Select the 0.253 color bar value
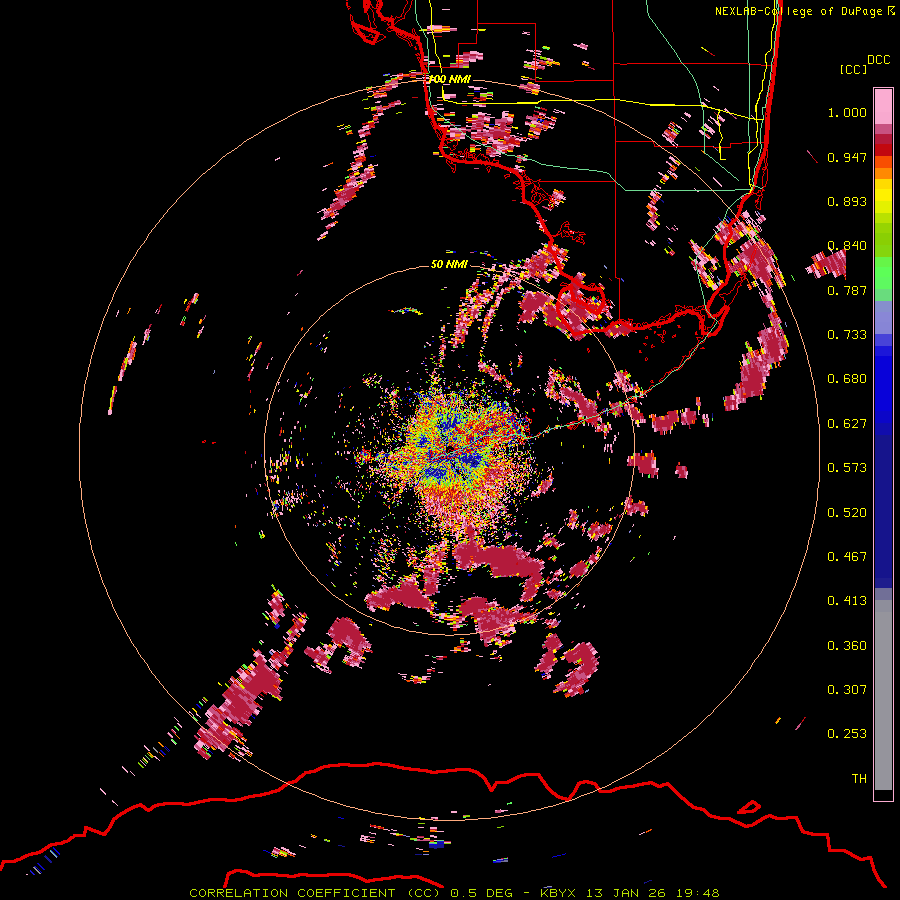900x900 pixels. pyautogui.click(x=847, y=734)
